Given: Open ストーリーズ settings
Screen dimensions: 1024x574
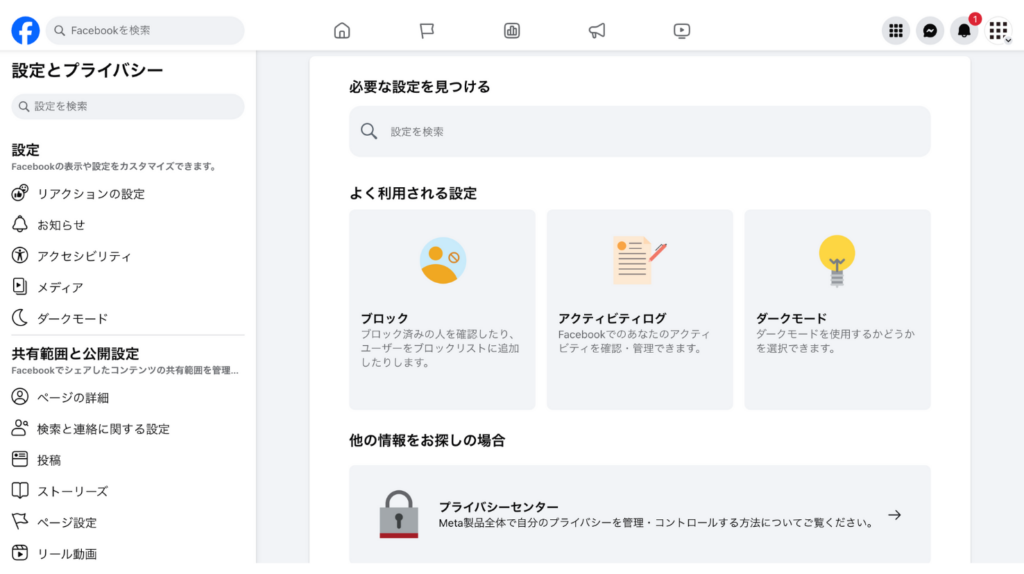Looking at the screenshot, I should click(72, 491).
